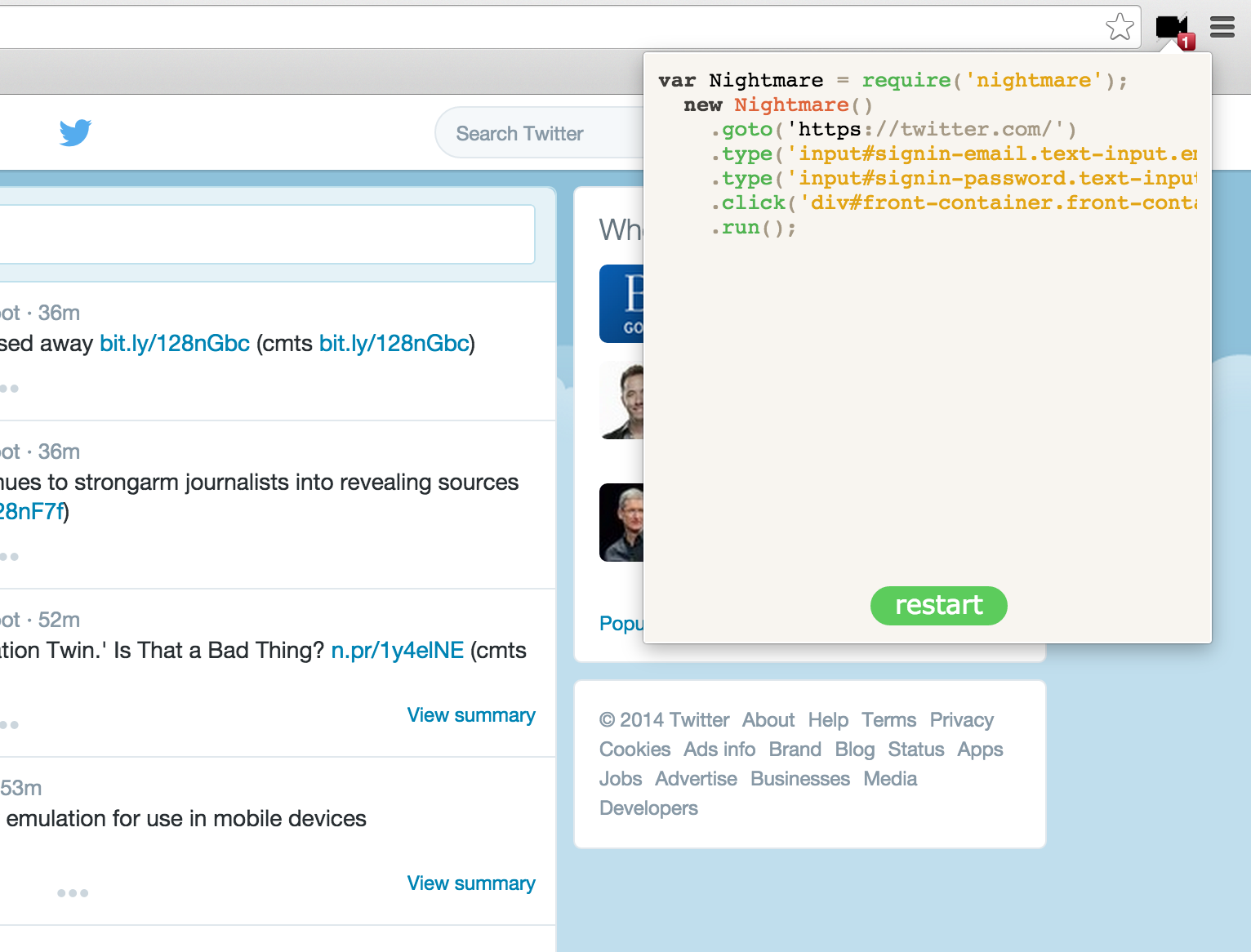1251x952 pixels.
Task: Click the Search Twitter field
Action: click(539, 133)
